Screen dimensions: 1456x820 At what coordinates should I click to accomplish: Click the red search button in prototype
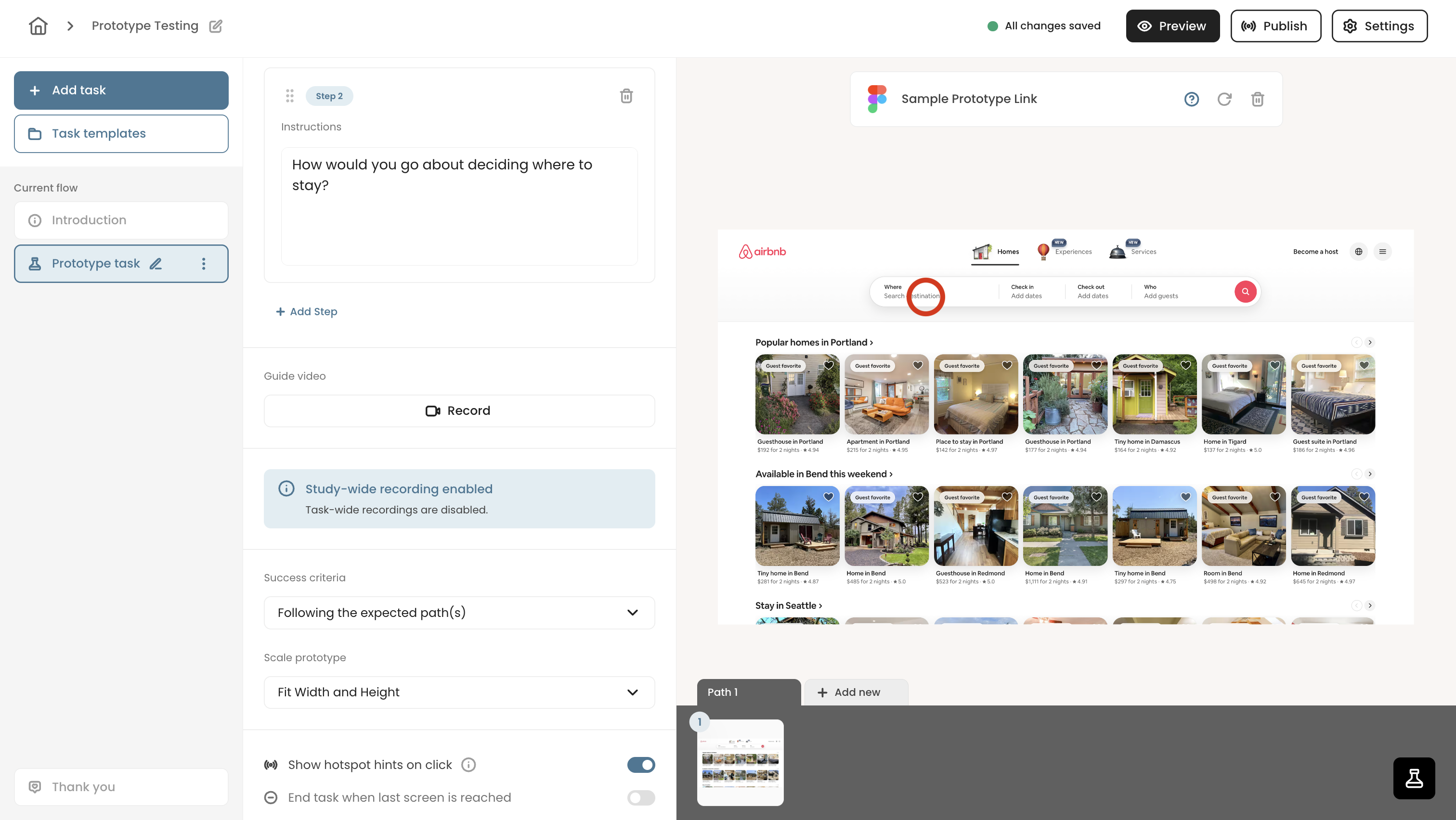pos(1245,292)
